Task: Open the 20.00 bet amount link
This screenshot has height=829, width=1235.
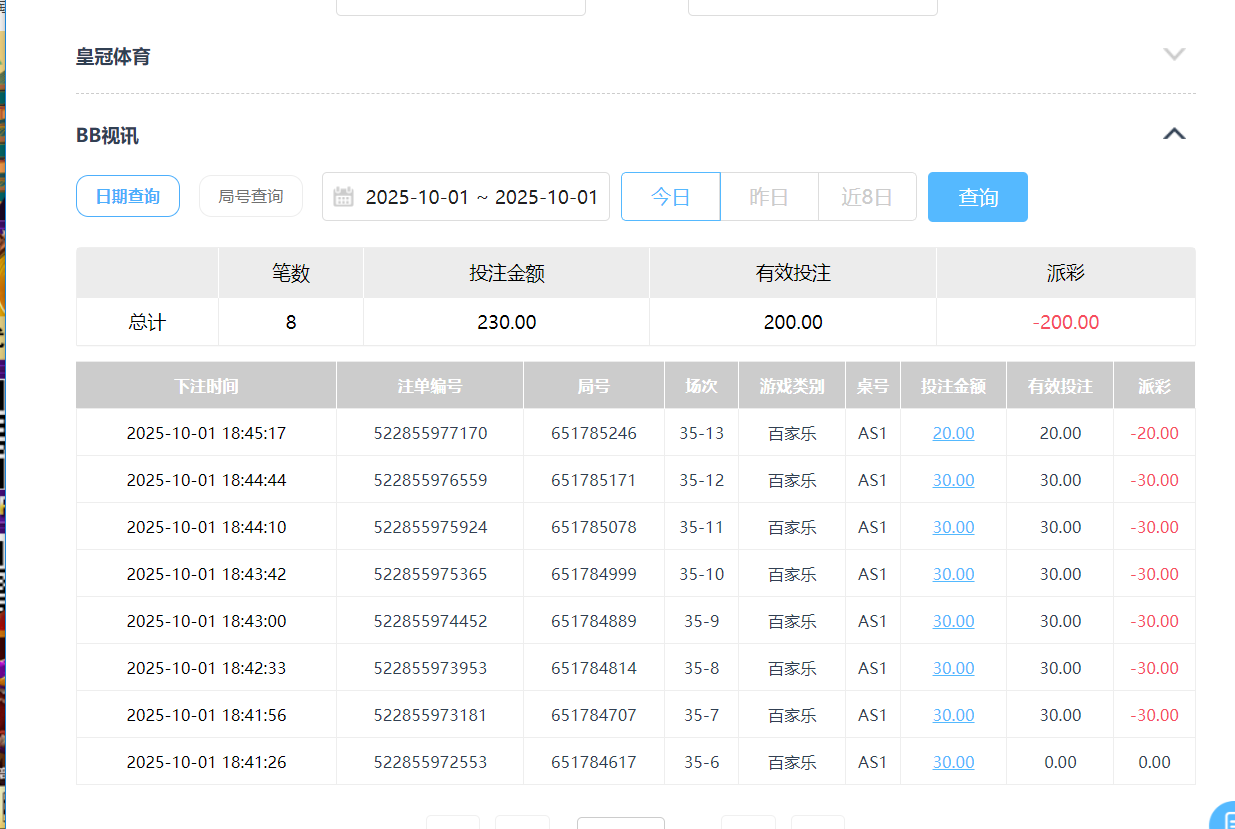Action: pyautogui.click(x=953, y=433)
